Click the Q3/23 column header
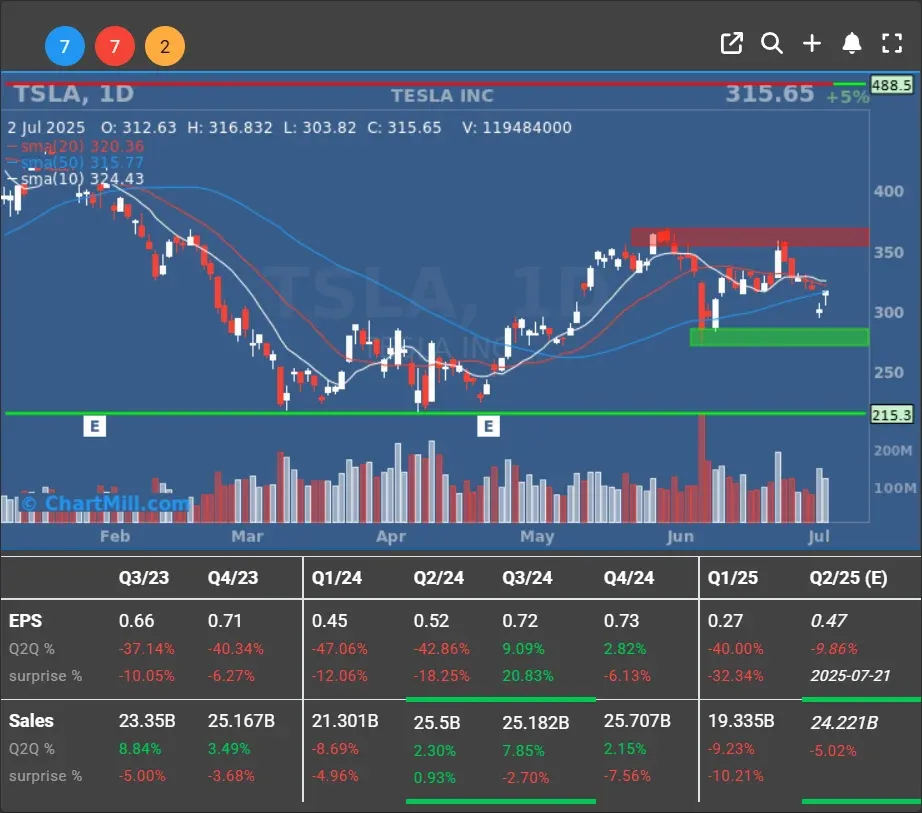The width and height of the screenshot is (922, 813). (143, 578)
